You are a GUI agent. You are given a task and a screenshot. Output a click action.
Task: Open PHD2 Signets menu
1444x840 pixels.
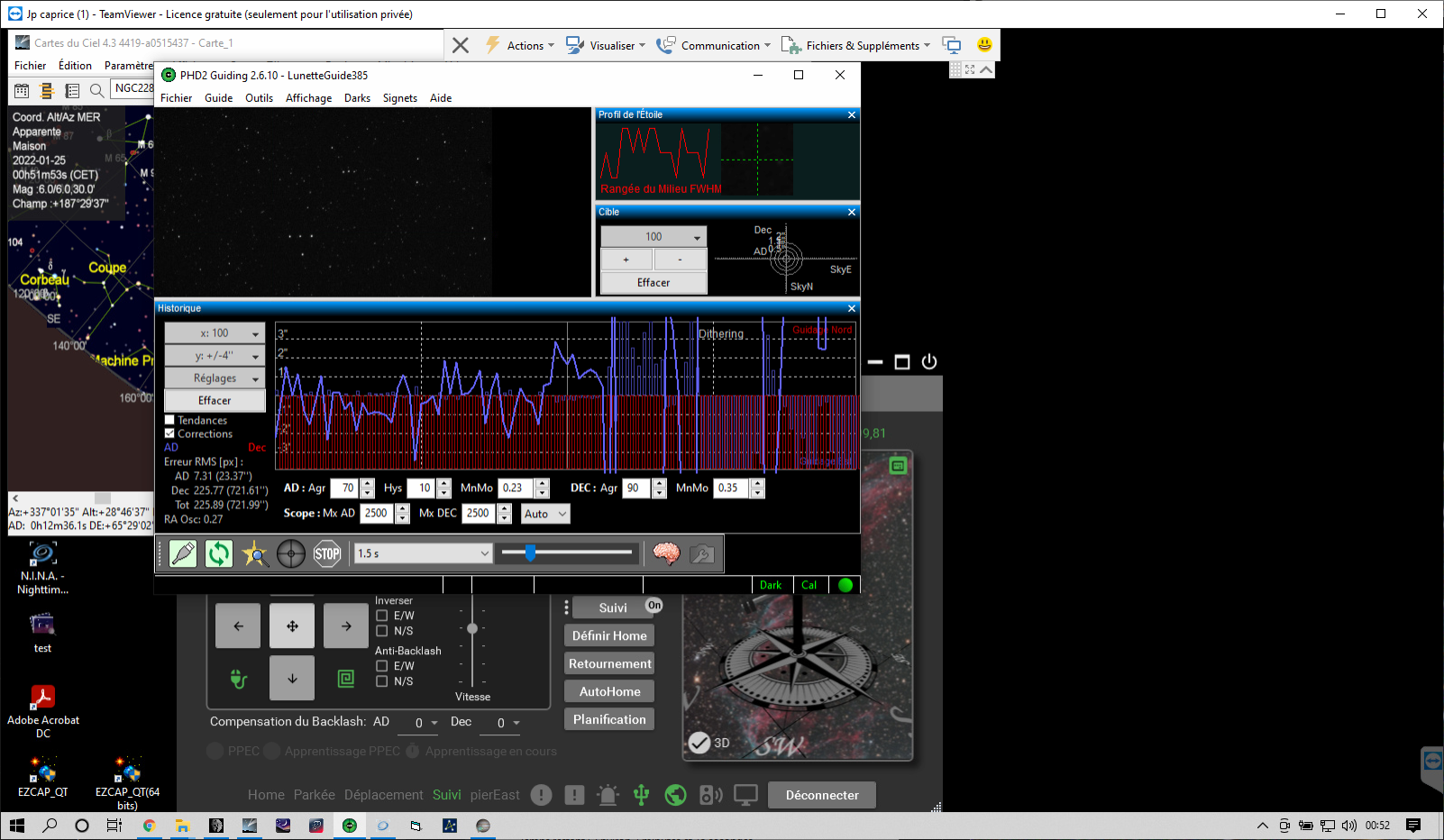400,98
